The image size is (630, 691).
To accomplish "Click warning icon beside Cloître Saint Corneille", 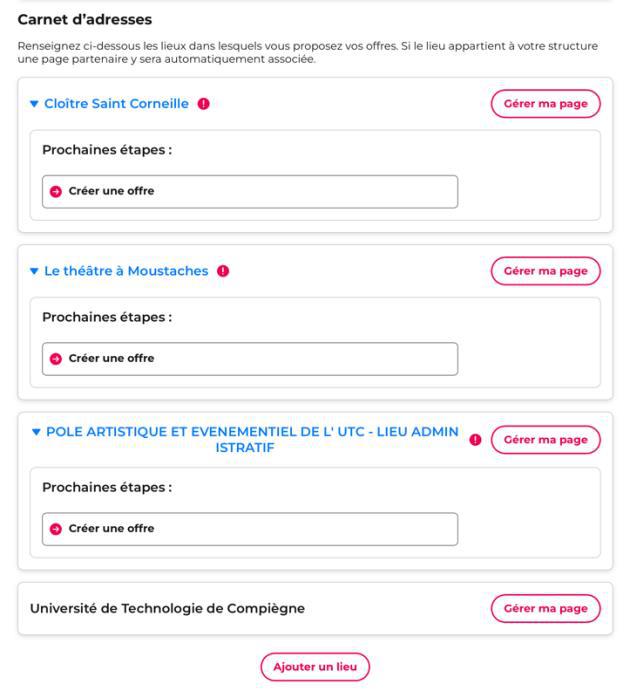I will (x=204, y=104).
